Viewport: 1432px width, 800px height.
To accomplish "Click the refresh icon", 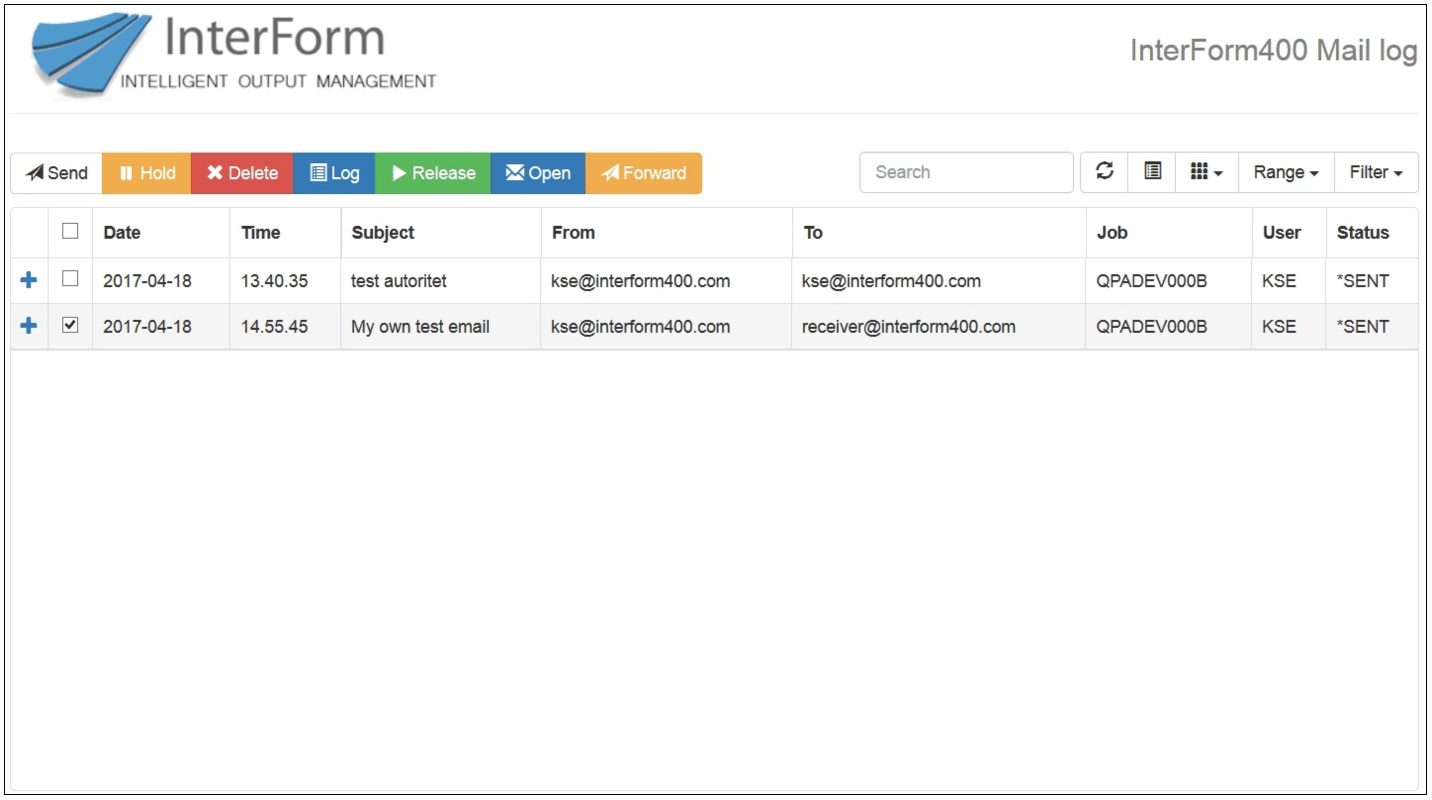I will pos(1104,172).
